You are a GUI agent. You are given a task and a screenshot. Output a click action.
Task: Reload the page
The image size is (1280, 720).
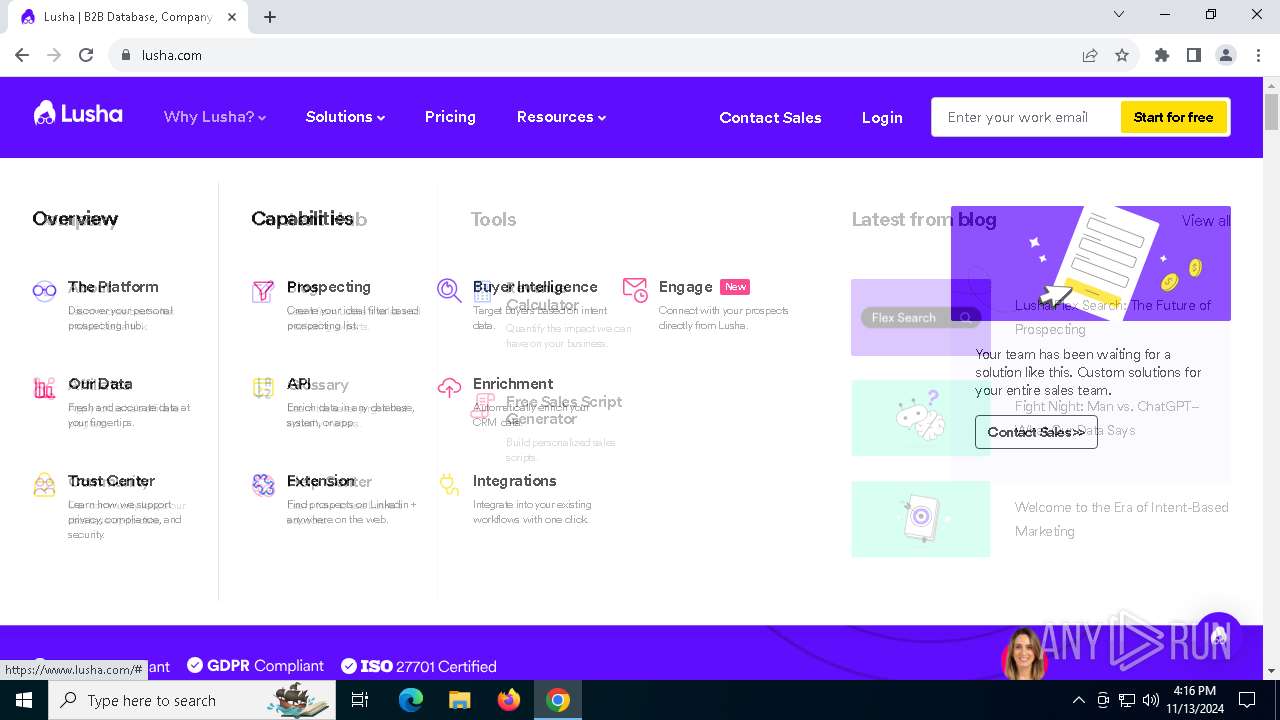click(86, 55)
